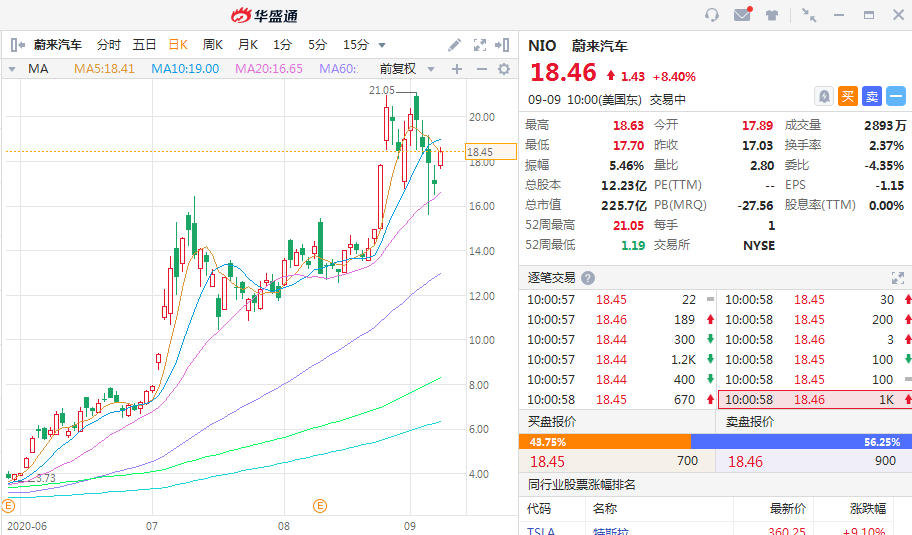This screenshot has height=535, width=912.
Task: Sort by 最新价 column header
Action: pos(788,509)
